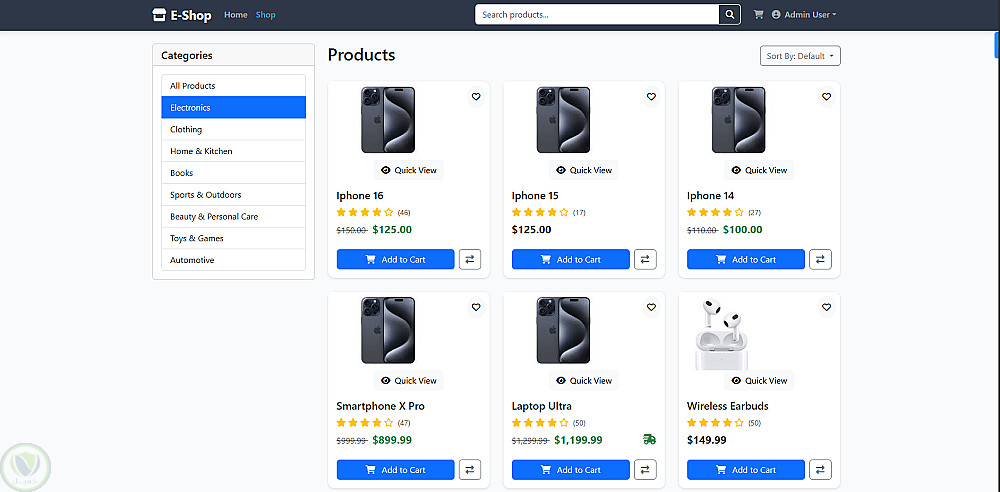This screenshot has height=492, width=1000.
Task: Click compare icon for Wireless Earbuds
Action: coord(820,469)
